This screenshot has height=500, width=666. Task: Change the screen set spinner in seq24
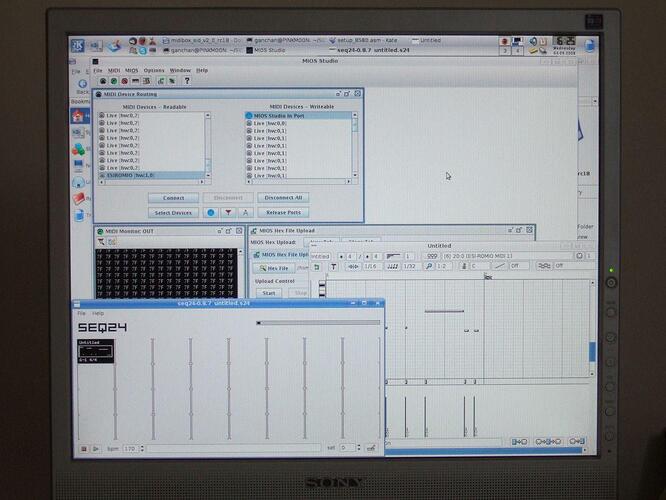tap(359, 448)
